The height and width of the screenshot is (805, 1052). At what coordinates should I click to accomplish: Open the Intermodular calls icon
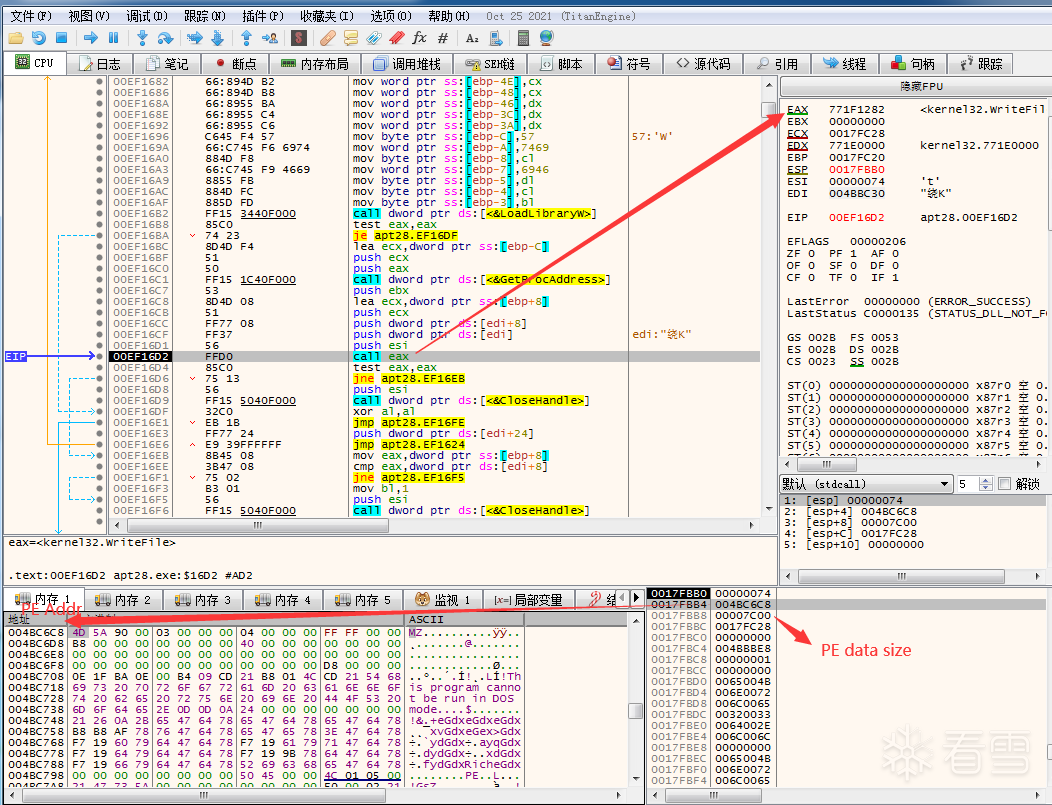(x=496, y=38)
